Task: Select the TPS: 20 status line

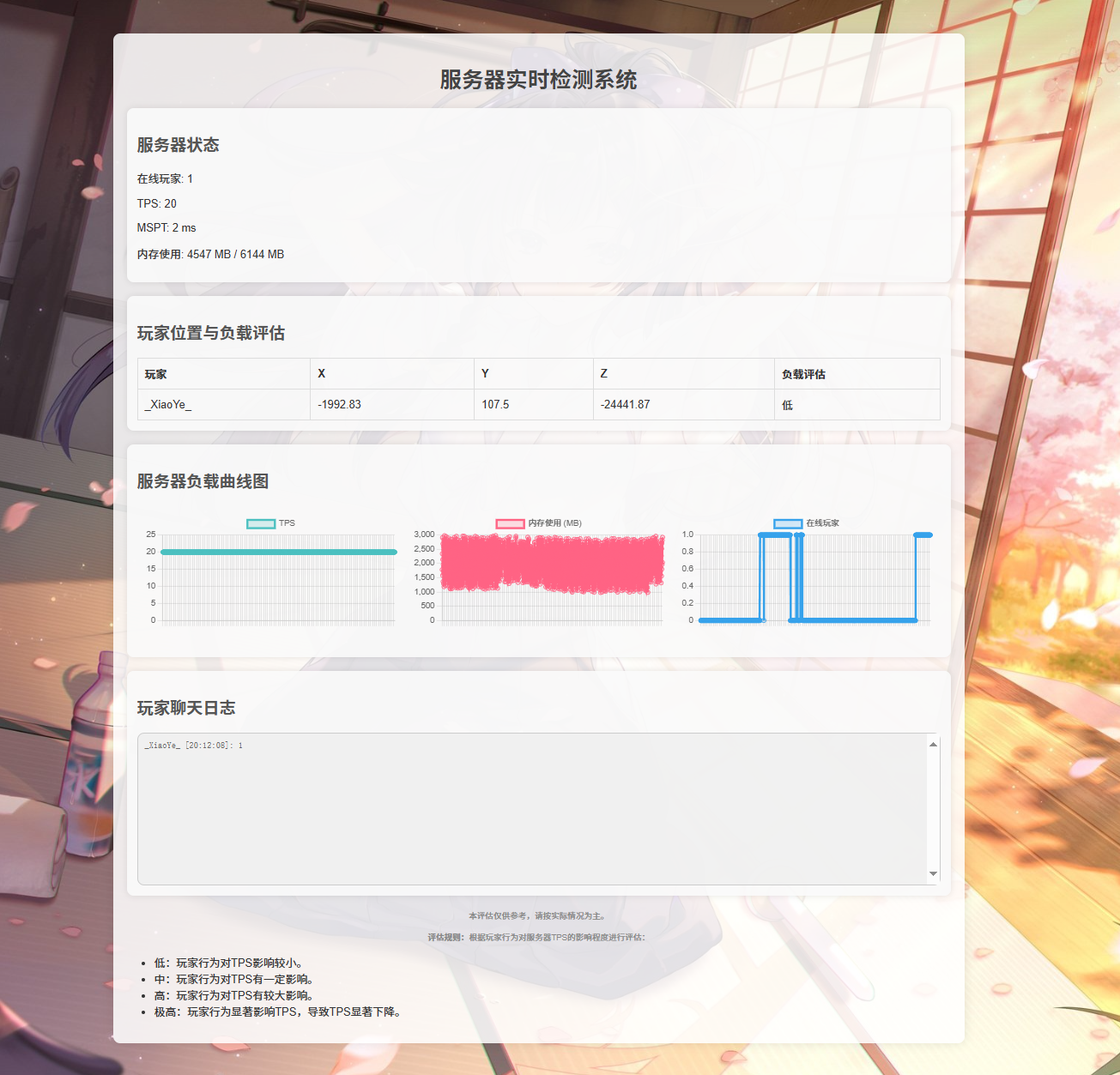Action: pyautogui.click(x=157, y=203)
